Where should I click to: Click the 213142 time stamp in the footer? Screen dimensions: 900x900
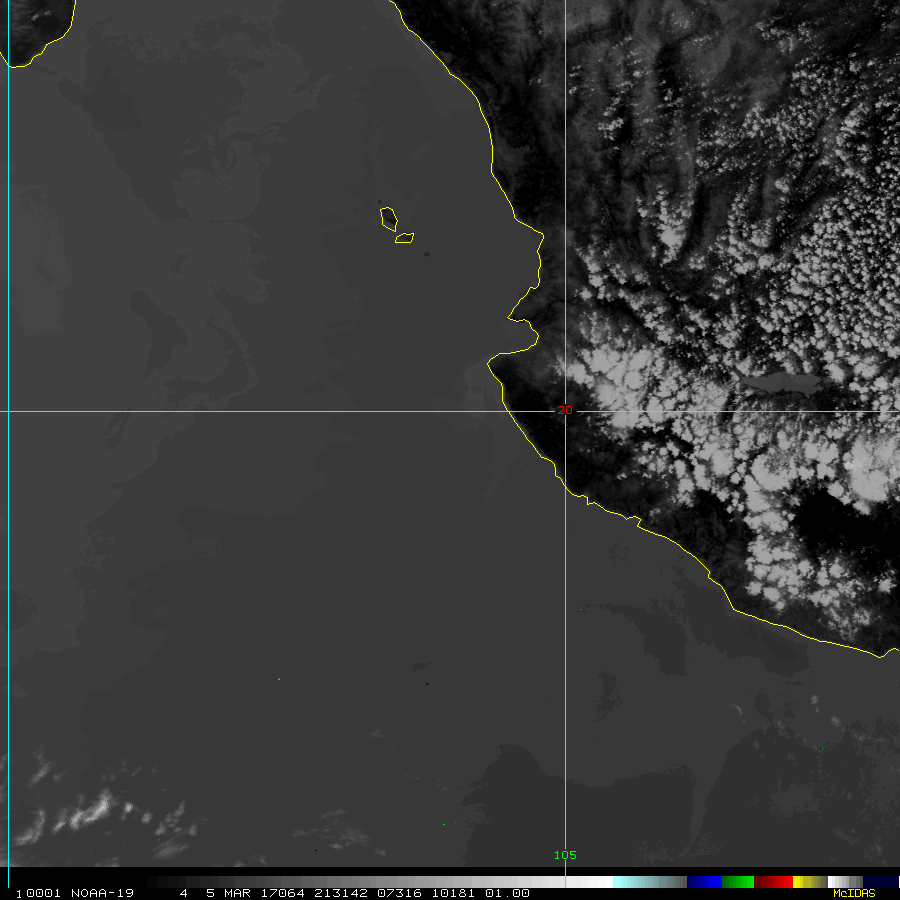pos(340,893)
